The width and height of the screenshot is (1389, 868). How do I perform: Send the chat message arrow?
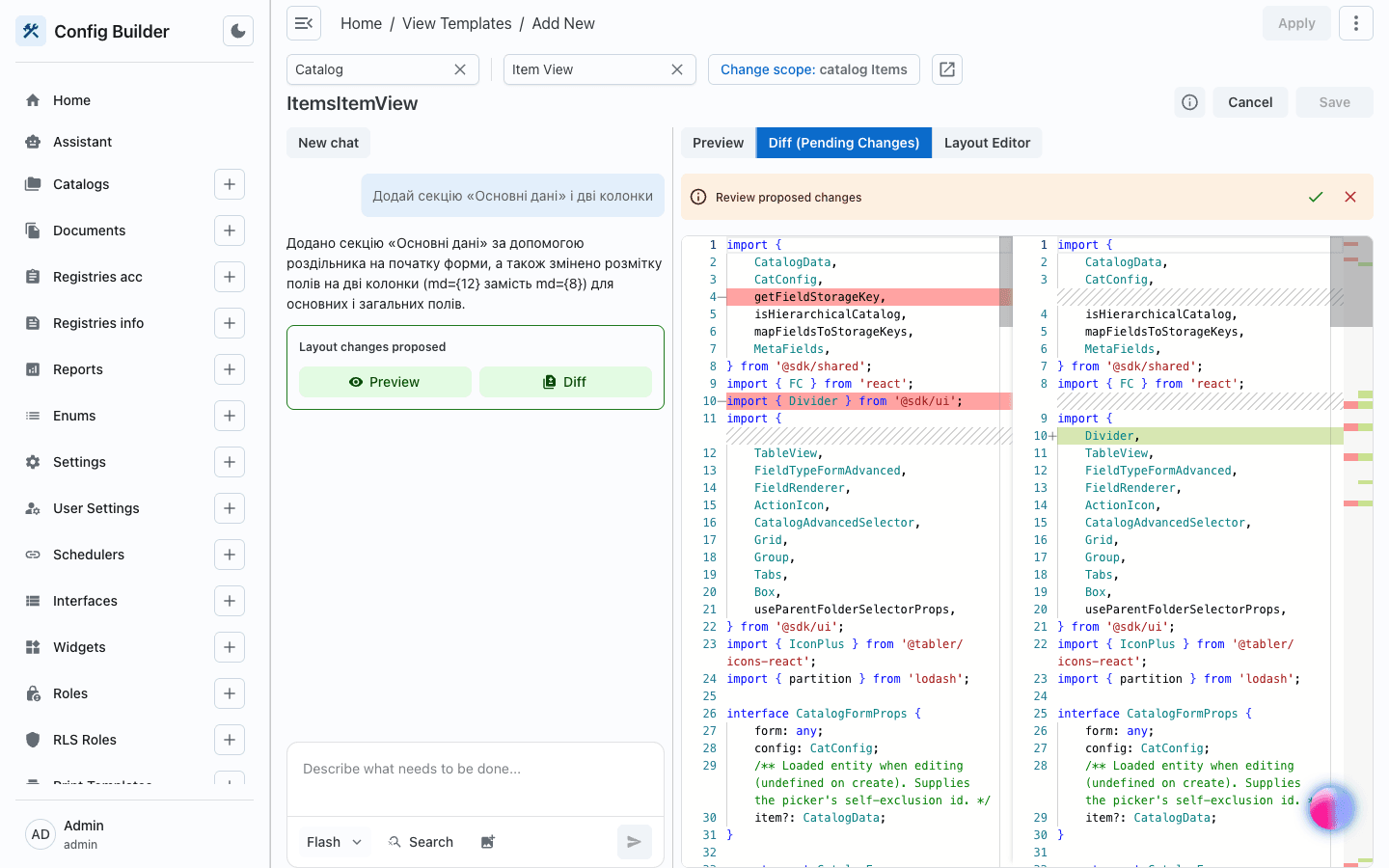click(x=635, y=842)
